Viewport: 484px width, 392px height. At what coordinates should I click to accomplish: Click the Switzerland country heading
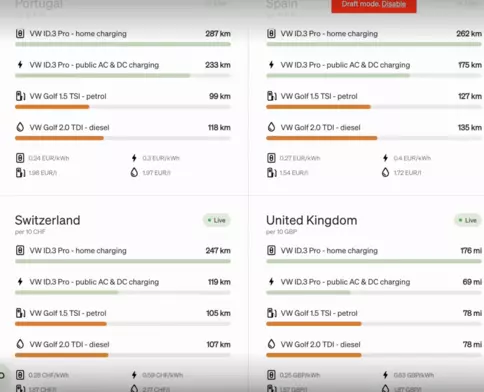pos(47,220)
